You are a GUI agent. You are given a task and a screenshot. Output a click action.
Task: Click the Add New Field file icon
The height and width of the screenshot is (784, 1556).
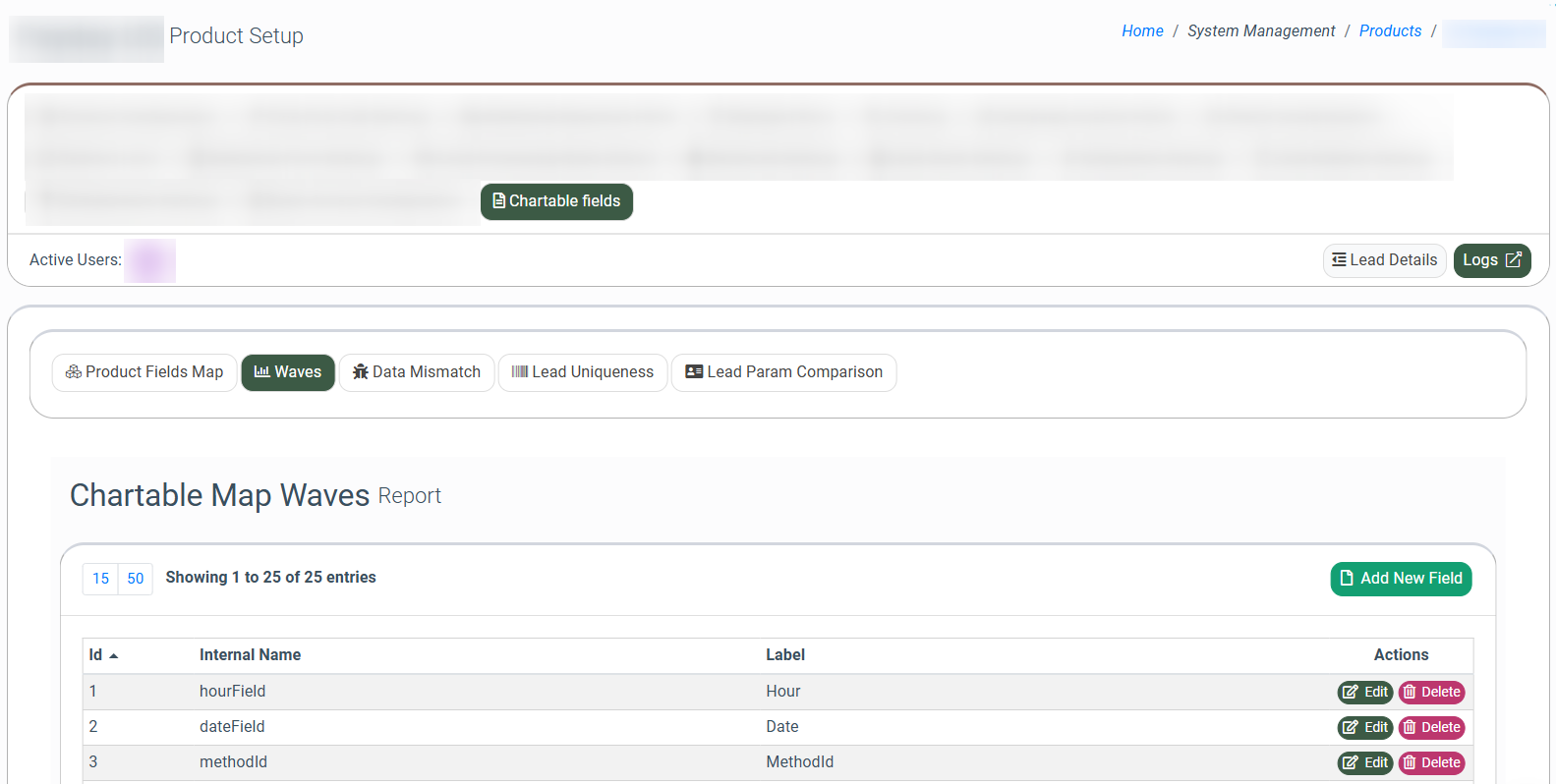pos(1347,579)
